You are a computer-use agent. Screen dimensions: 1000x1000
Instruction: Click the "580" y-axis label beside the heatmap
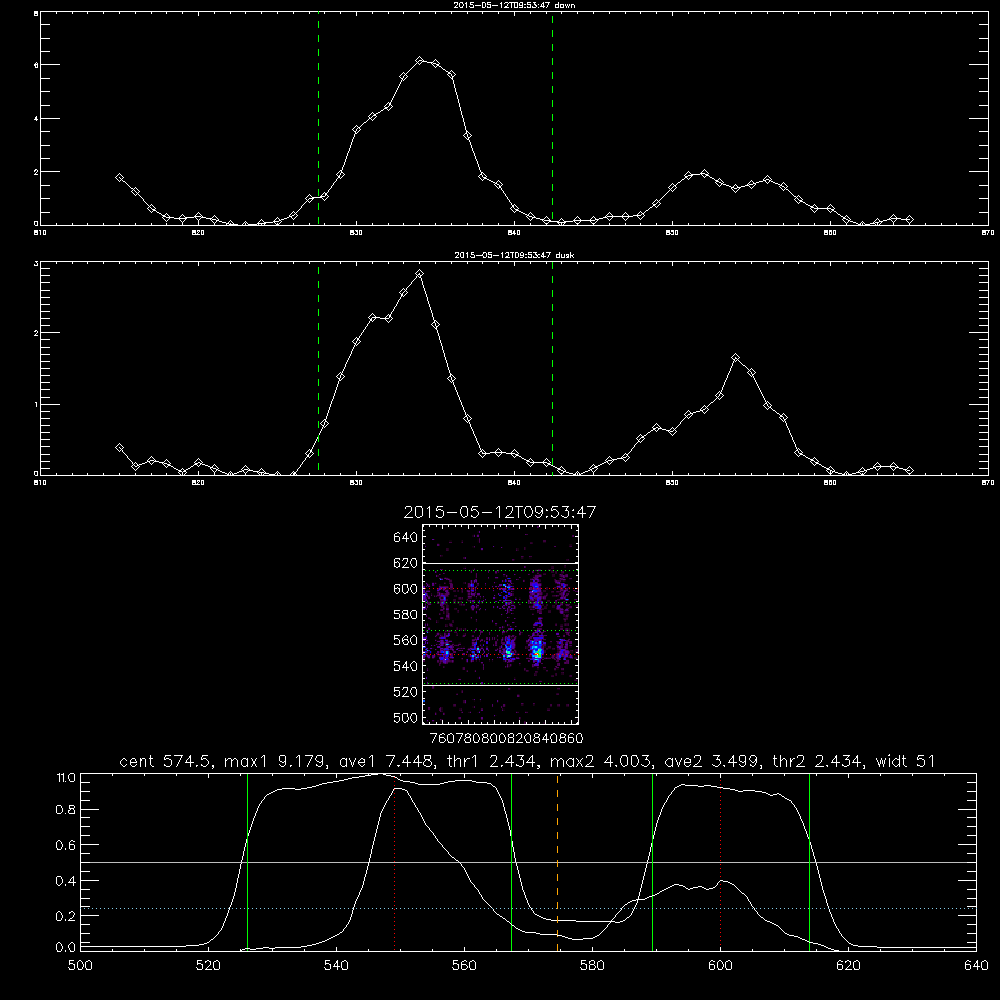pyautogui.click(x=406, y=615)
